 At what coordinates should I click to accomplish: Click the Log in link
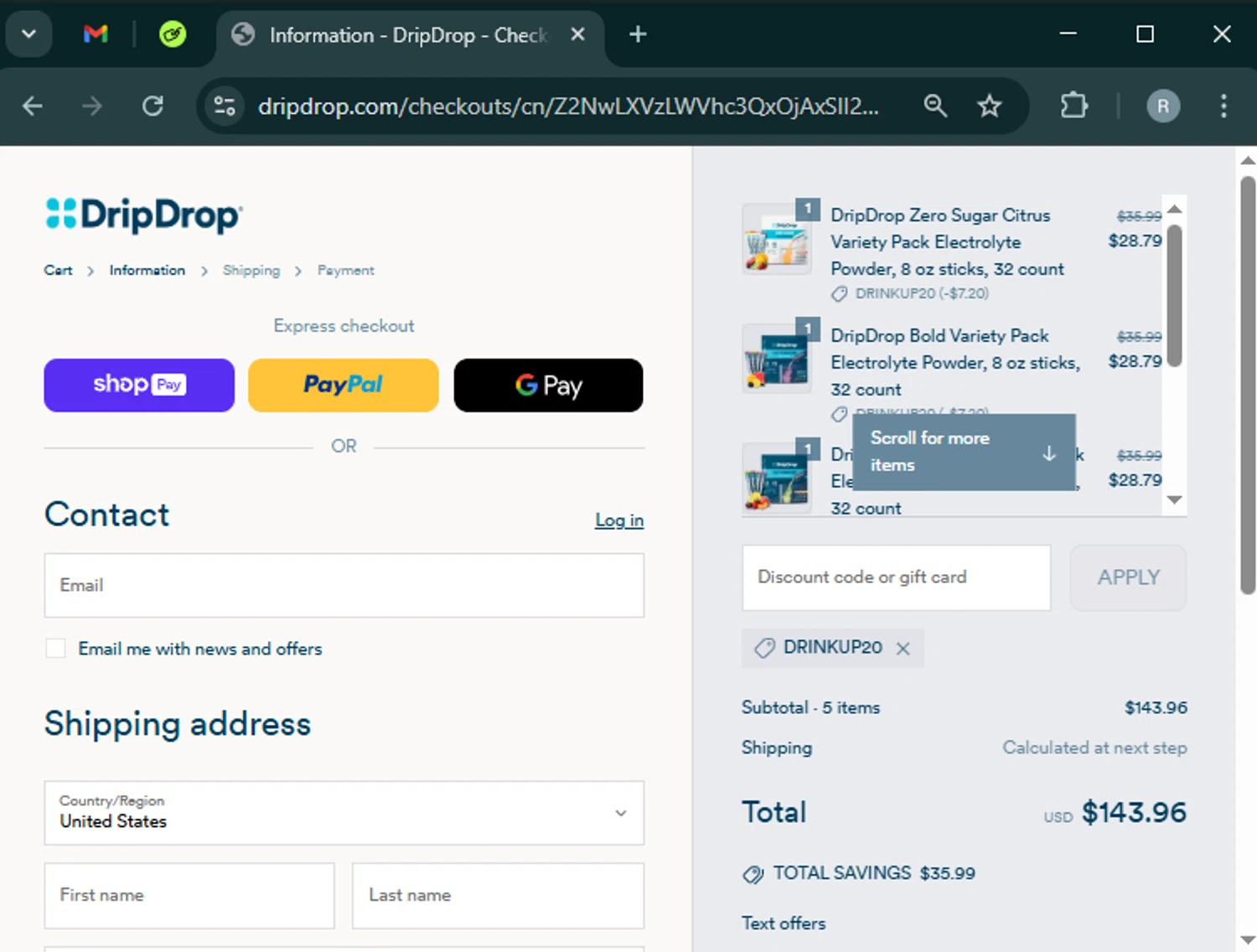(x=619, y=520)
